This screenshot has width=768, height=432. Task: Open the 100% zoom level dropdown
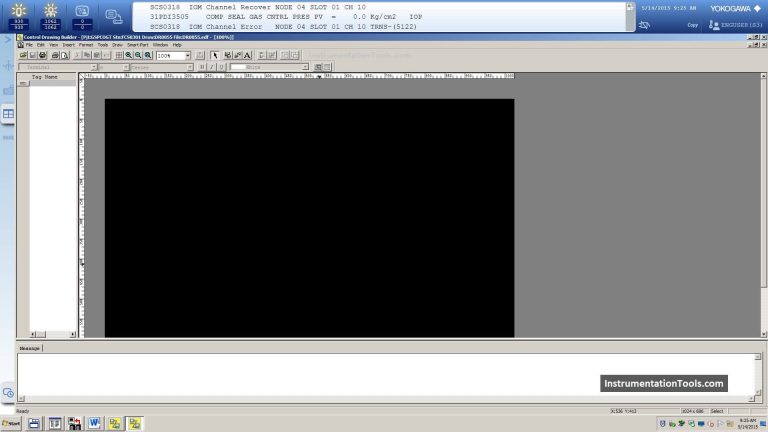(x=187, y=56)
